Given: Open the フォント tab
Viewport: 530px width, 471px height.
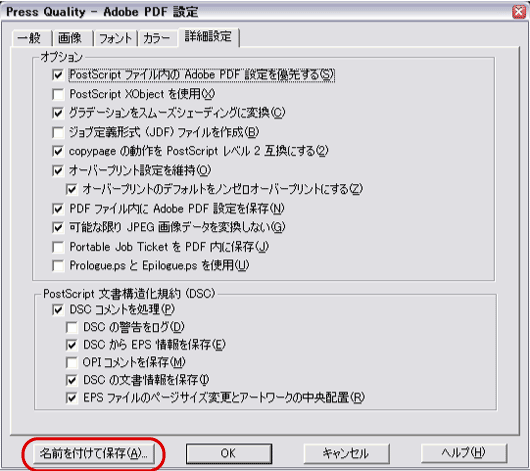Looking at the screenshot, I should (115, 38).
